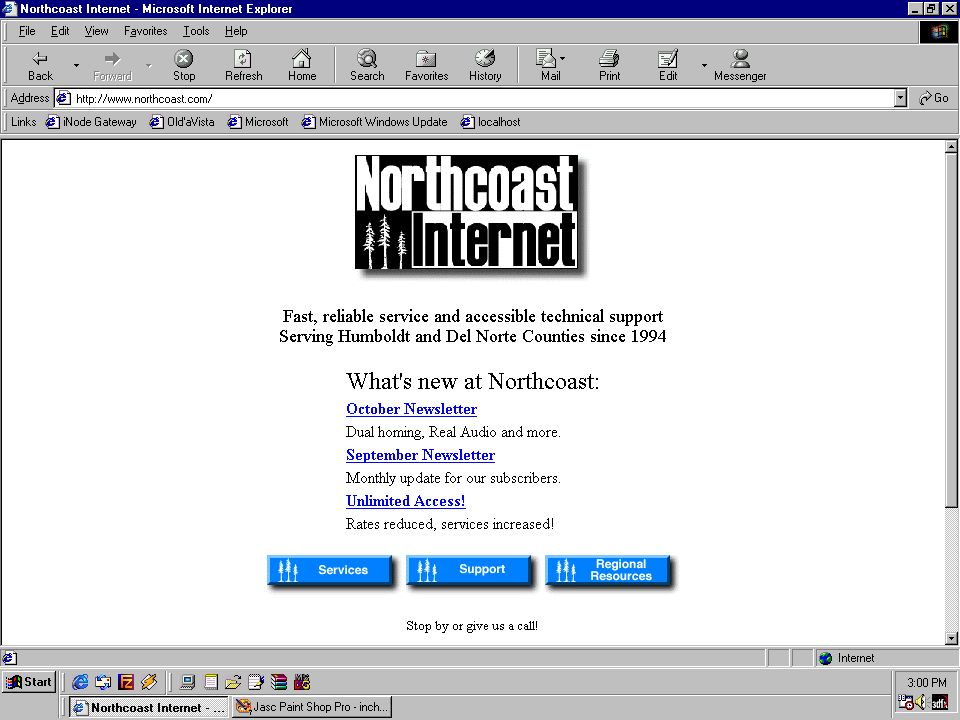Open the October Newsletter link
Screen dimensions: 960x720
[x=411, y=409]
